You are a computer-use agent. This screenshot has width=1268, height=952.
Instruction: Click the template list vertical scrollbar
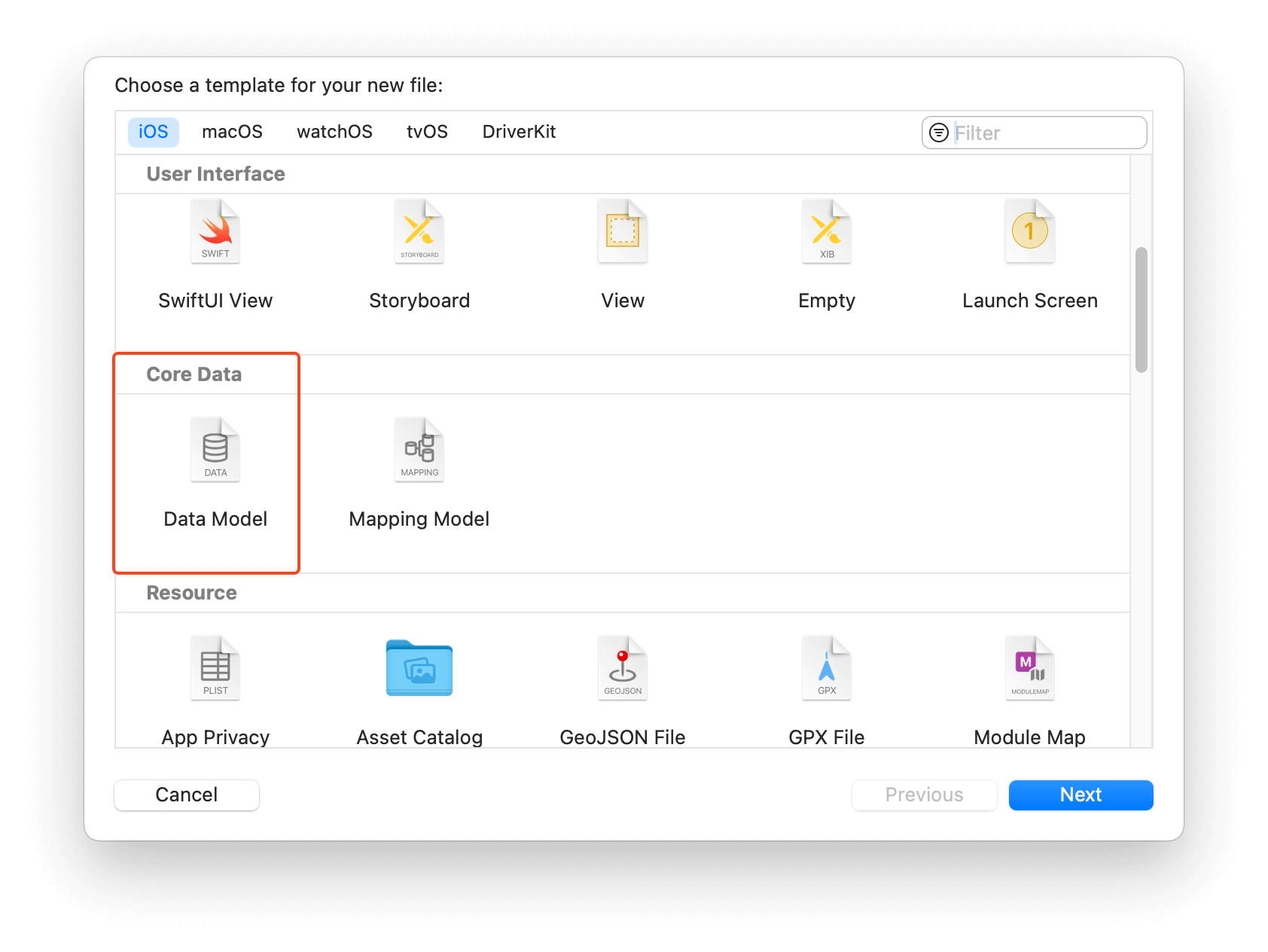click(1142, 310)
